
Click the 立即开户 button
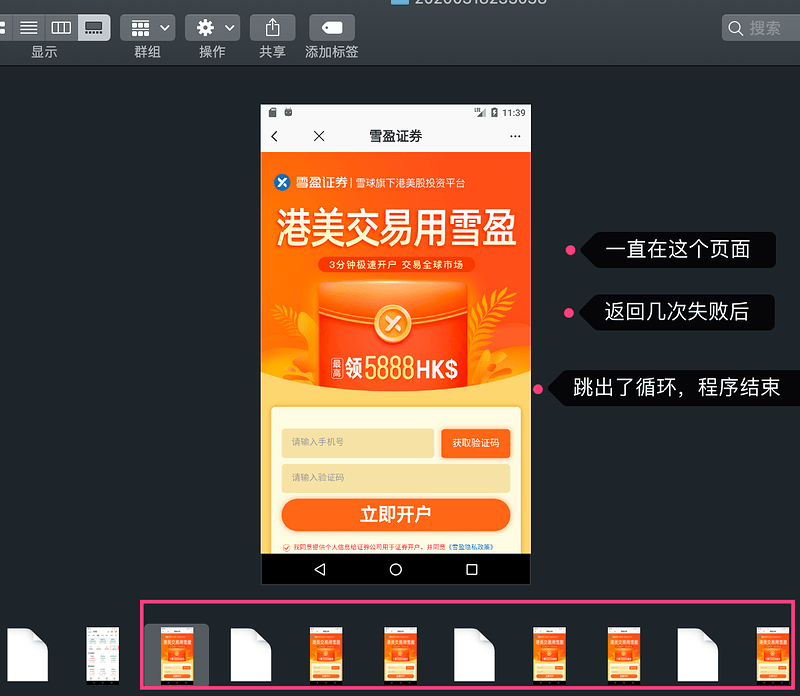[x=395, y=514]
